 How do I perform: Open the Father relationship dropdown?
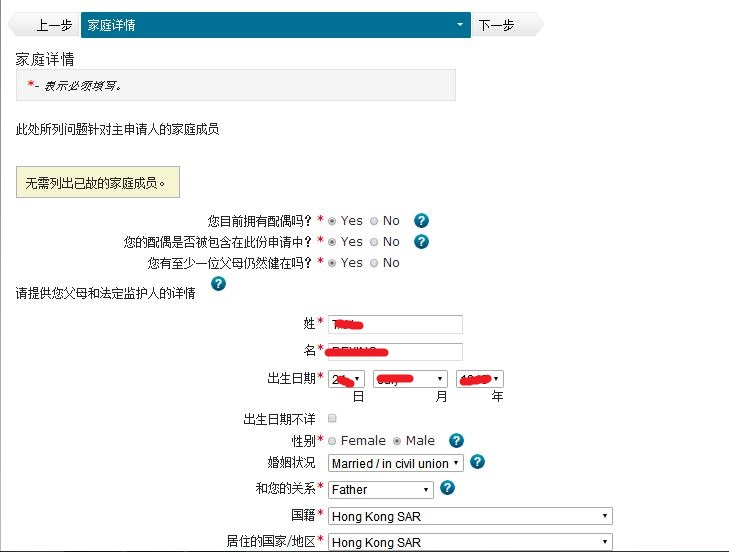380,490
